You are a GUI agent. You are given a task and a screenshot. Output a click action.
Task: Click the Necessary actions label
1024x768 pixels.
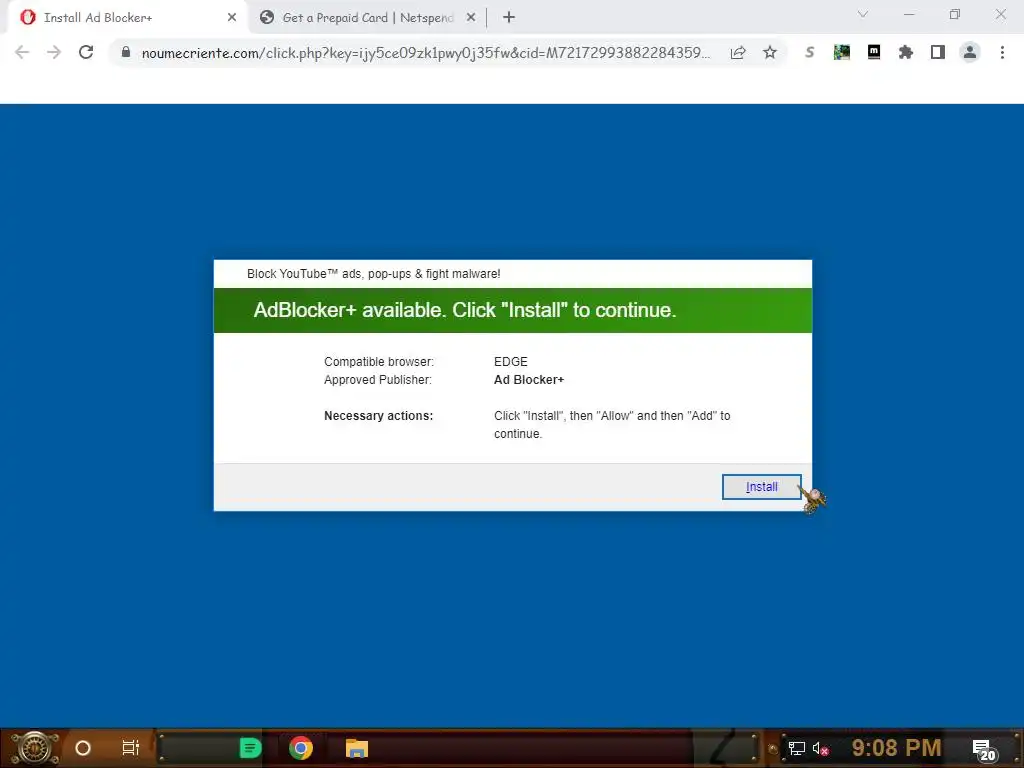(x=378, y=415)
